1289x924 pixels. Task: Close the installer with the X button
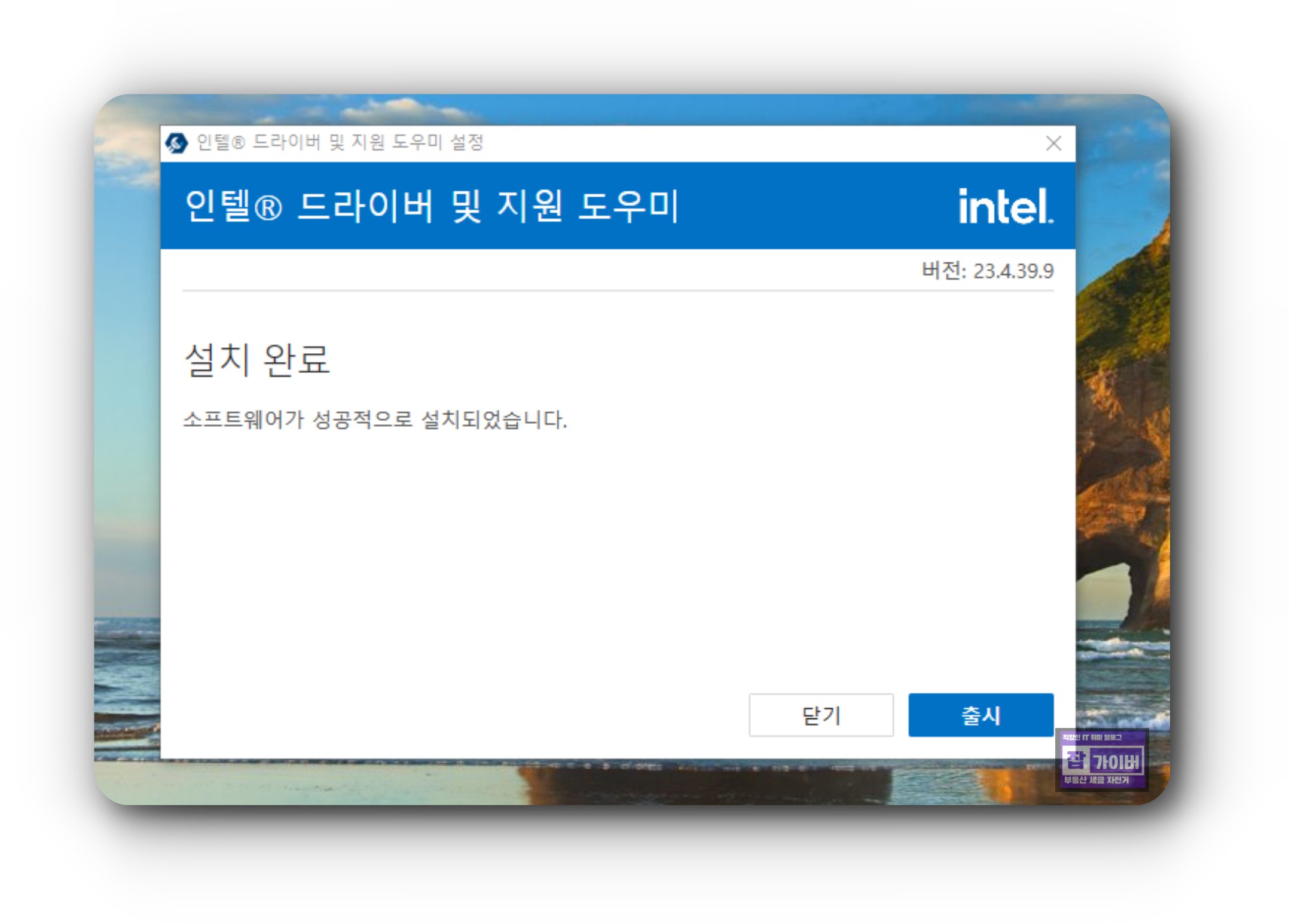[x=1053, y=143]
